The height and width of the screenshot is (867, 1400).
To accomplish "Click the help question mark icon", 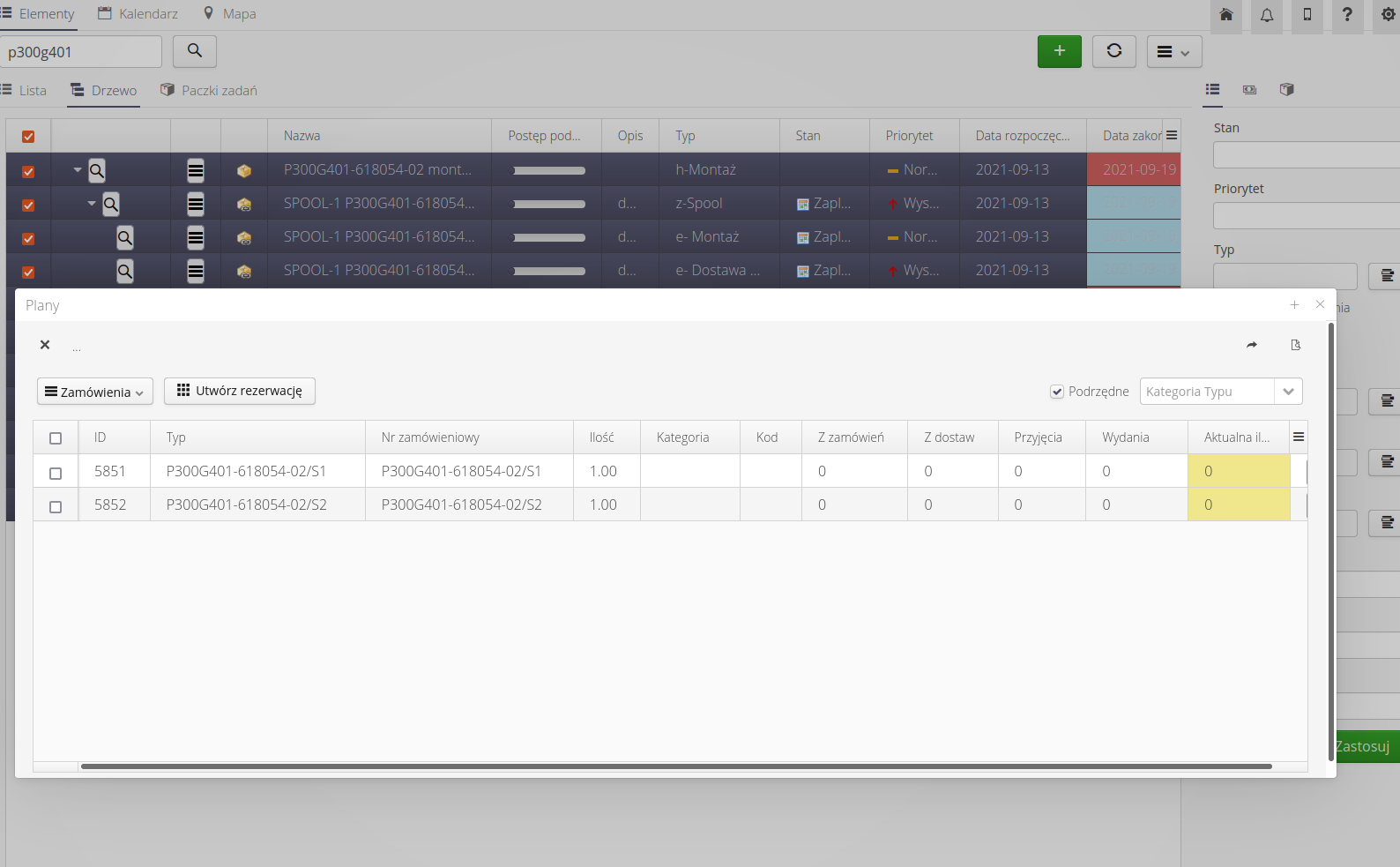I will [x=1346, y=15].
